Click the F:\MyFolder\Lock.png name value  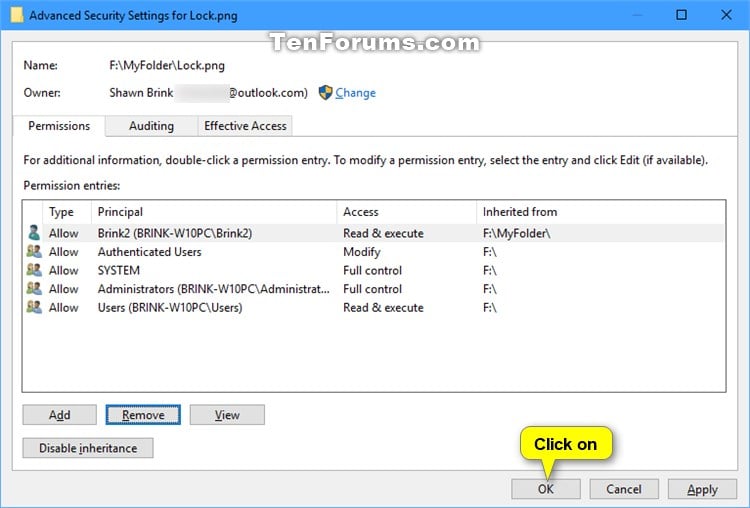click(x=167, y=65)
